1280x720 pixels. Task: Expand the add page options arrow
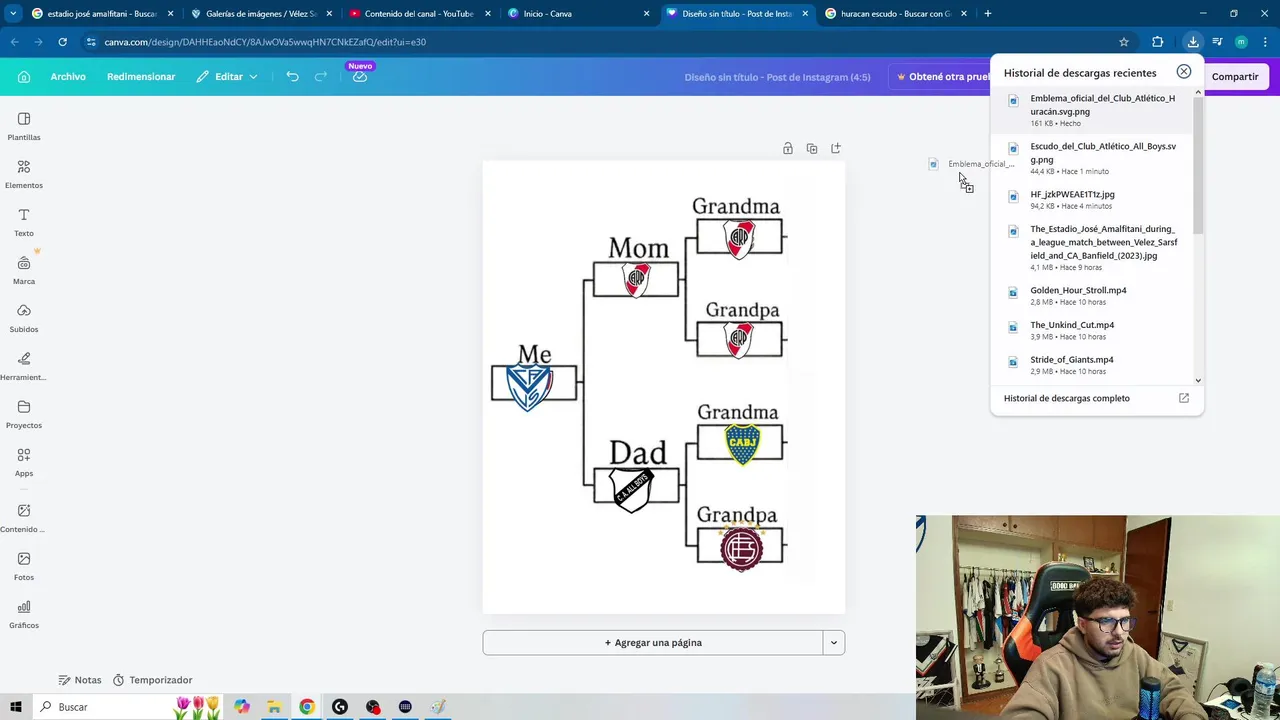[834, 642]
